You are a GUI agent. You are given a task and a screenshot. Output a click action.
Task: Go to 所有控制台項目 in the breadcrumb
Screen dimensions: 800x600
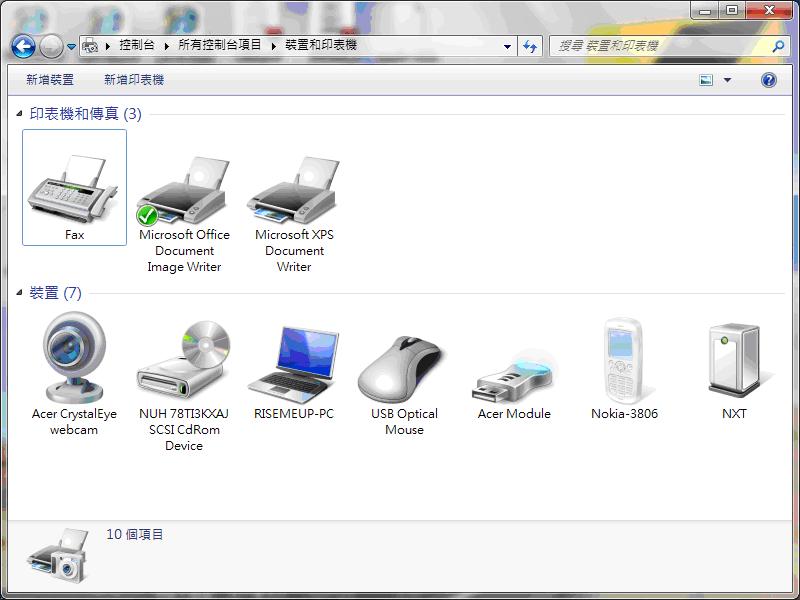click(x=220, y=45)
